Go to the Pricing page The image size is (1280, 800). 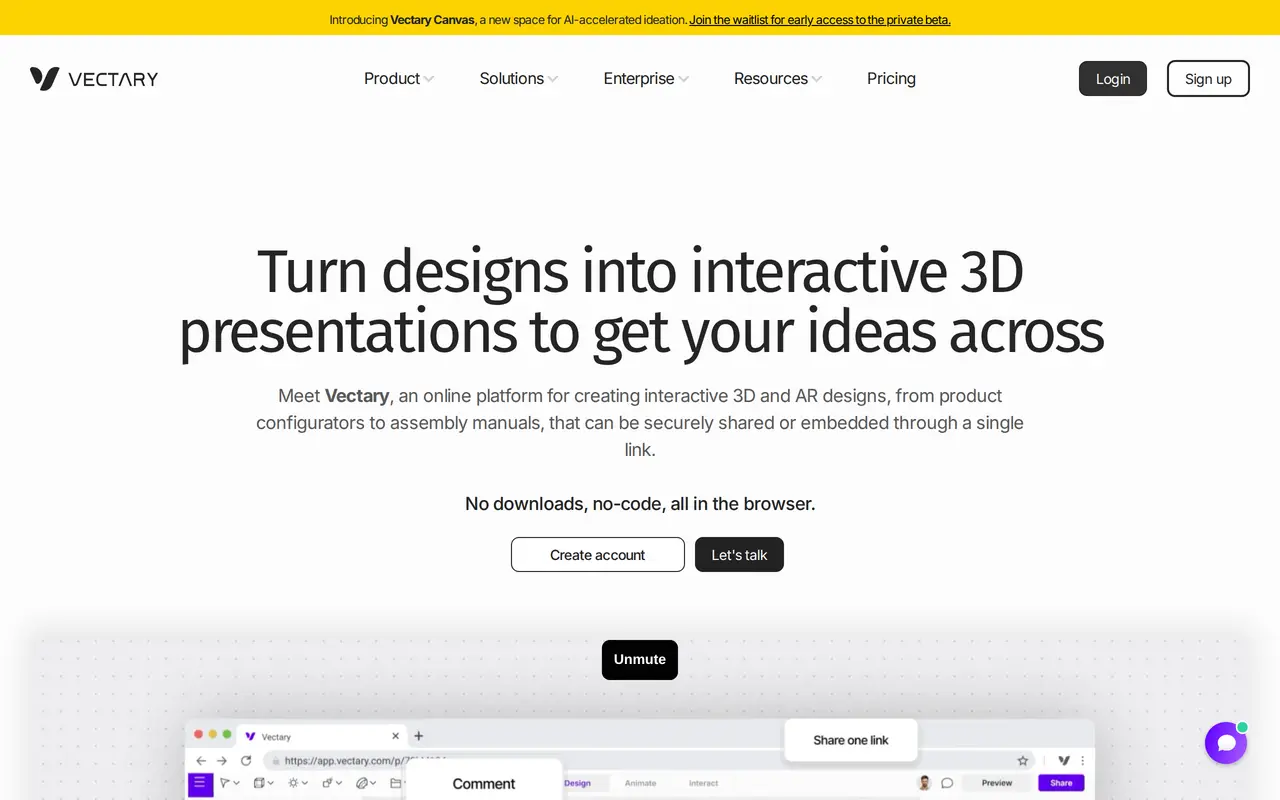891,78
